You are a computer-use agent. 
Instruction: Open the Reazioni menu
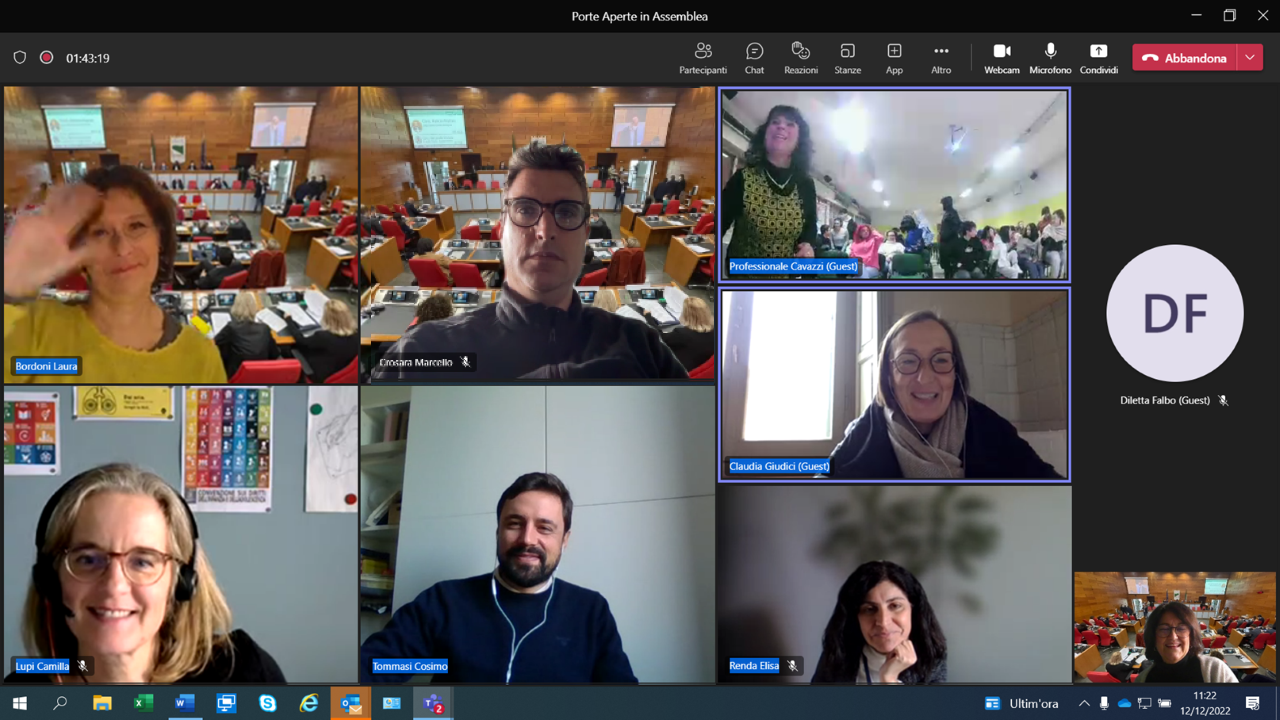800,58
